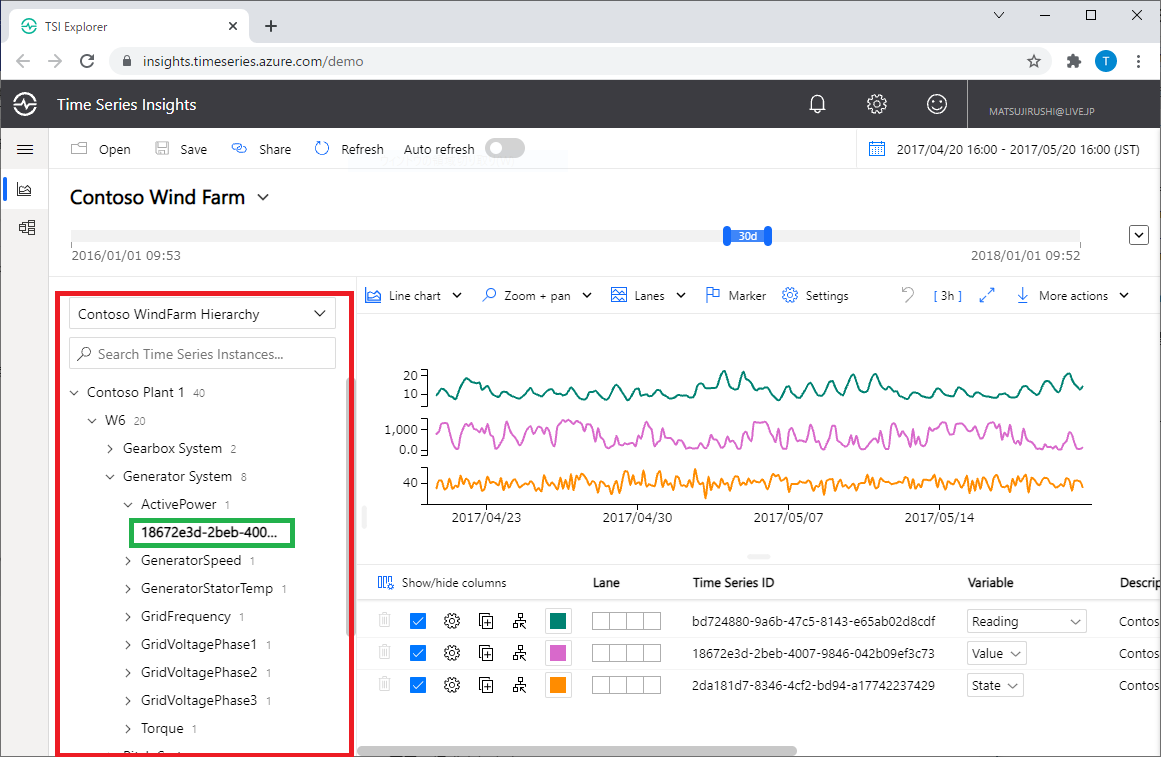Click the feedback smiley icon
1161x757 pixels.
(937, 104)
